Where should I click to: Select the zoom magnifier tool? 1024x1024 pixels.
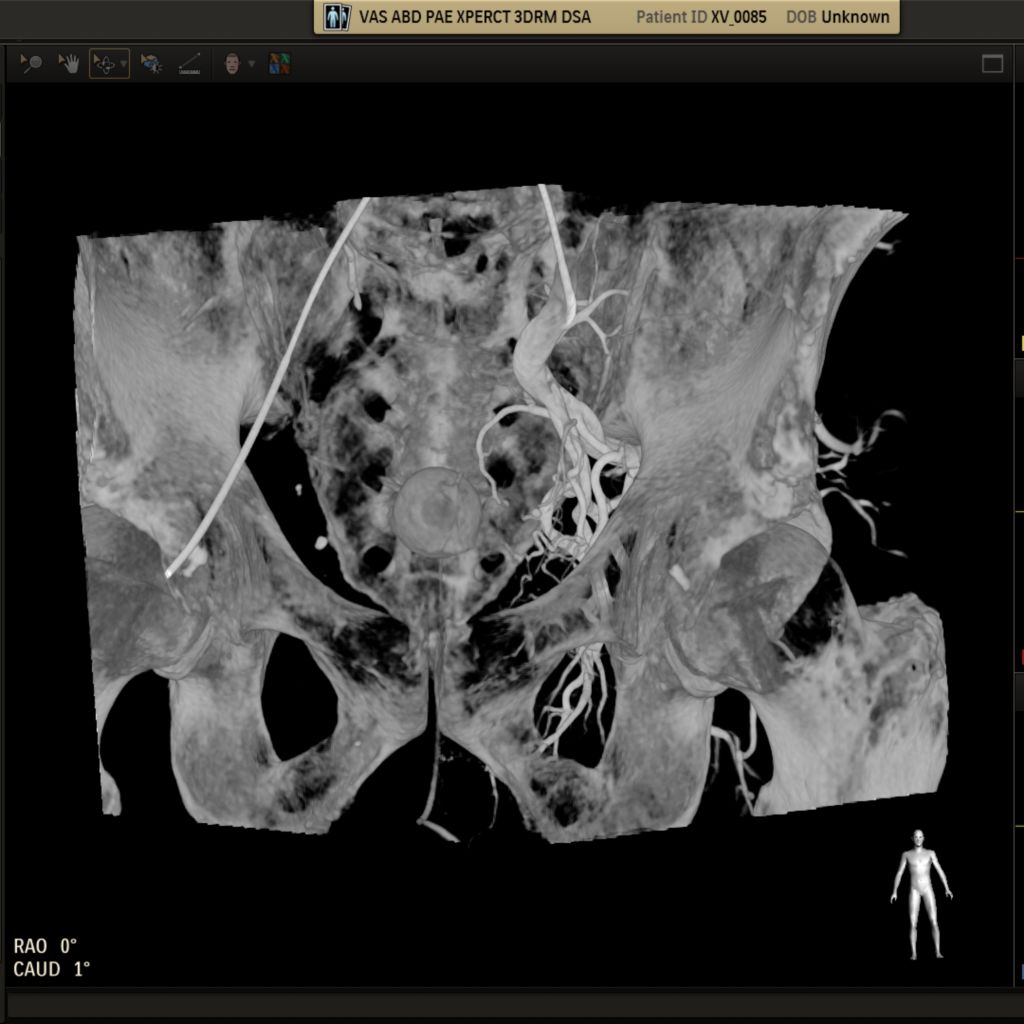[x=31, y=64]
